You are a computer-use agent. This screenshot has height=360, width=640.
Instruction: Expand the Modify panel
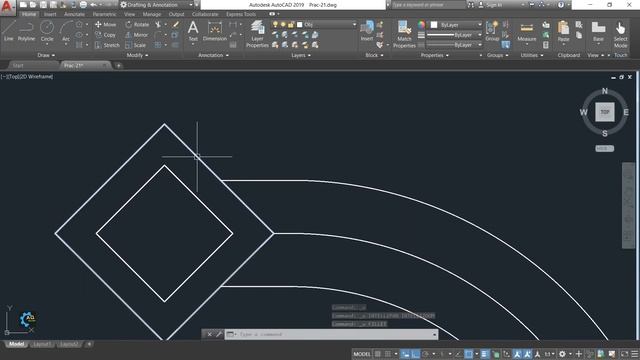pos(137,55)
